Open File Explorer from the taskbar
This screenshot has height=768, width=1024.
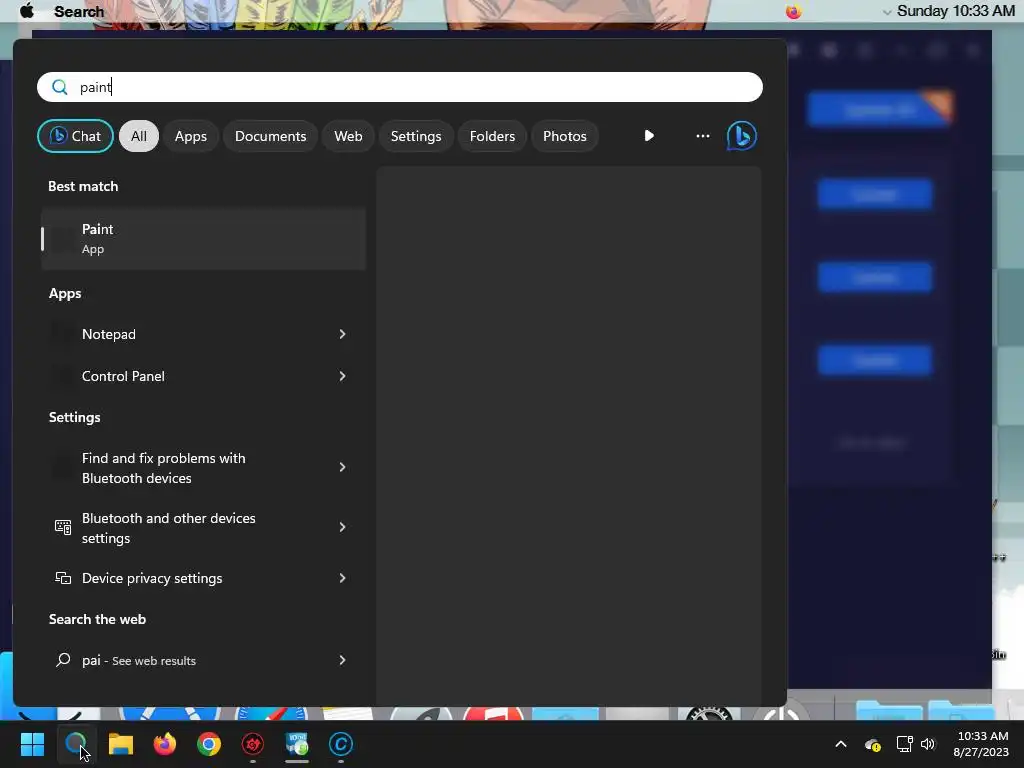[121, 744]
